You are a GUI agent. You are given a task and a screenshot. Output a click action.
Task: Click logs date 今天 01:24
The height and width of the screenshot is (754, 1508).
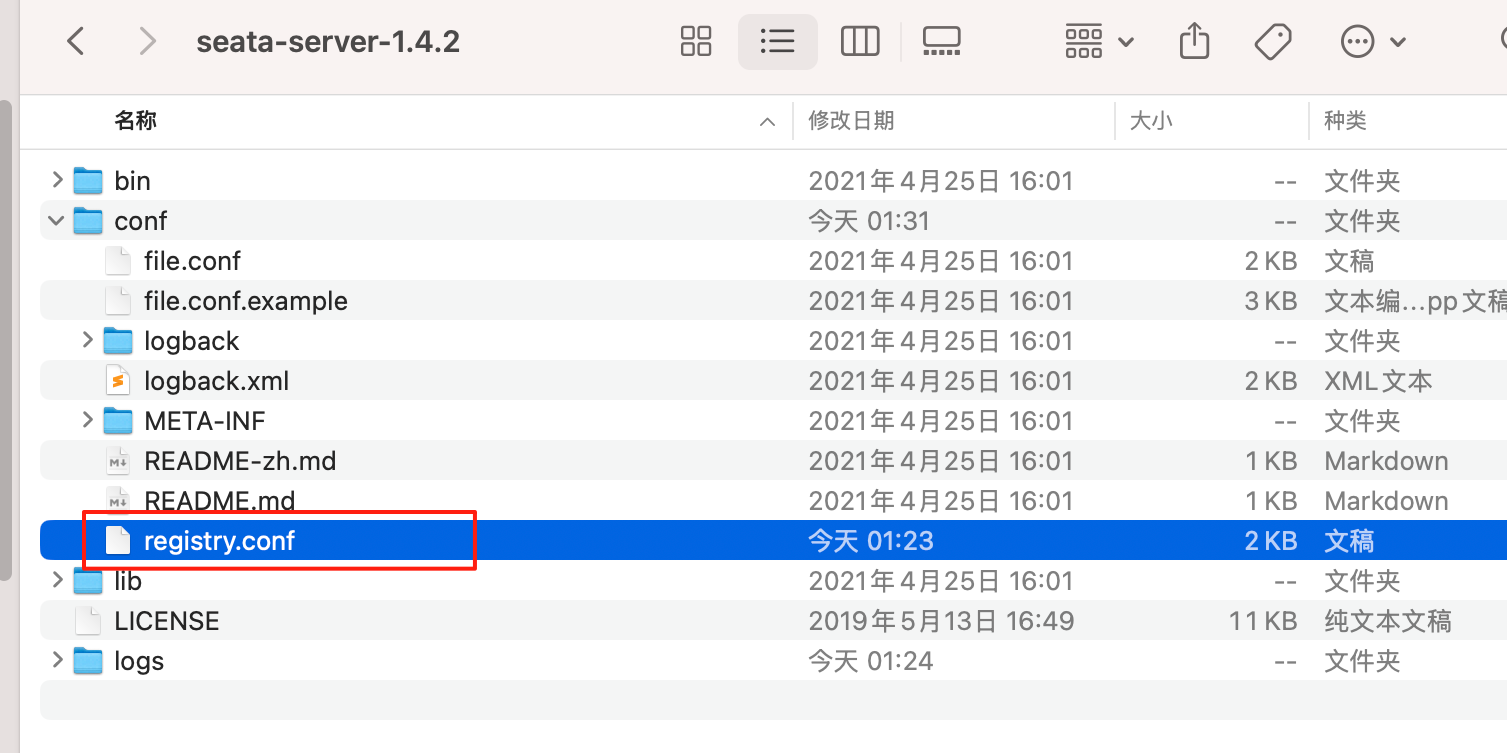click(870, 661)
